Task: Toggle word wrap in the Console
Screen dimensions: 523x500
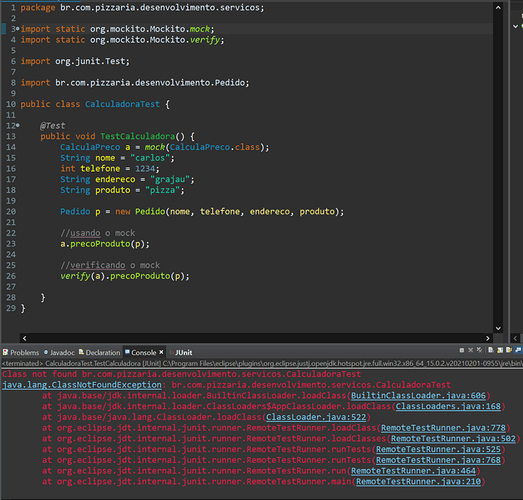Action: (509, 350)
